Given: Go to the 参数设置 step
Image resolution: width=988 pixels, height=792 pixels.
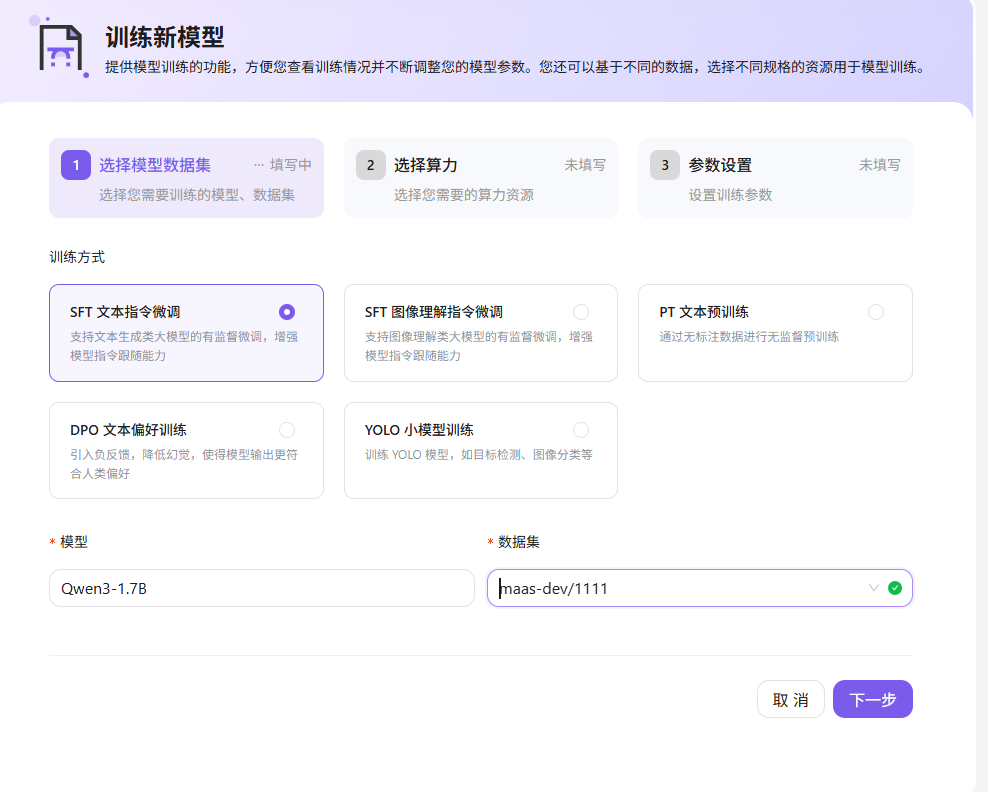Looking at the screenshot, I should coord(775,180).
